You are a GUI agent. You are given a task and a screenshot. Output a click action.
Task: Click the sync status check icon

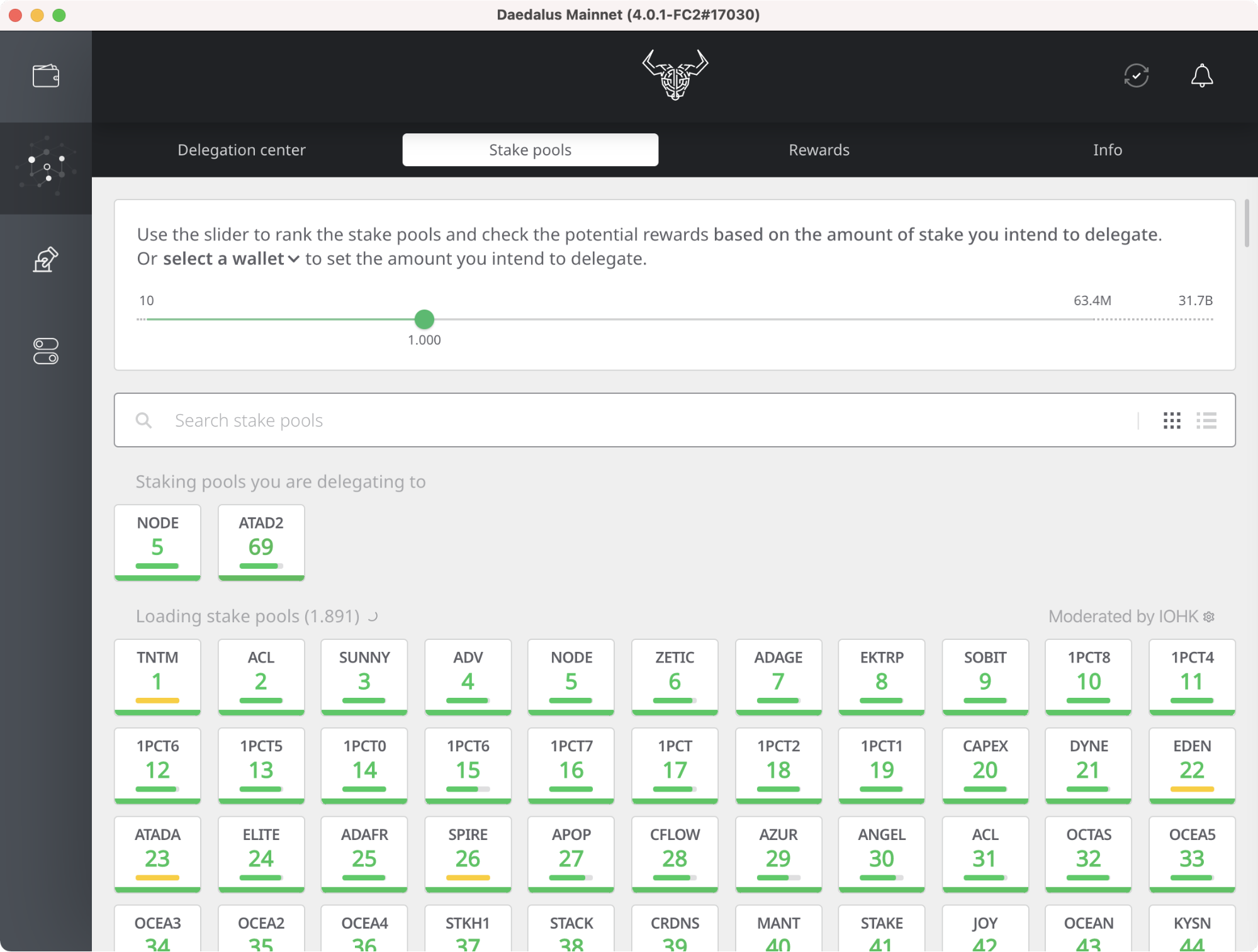1136,76
